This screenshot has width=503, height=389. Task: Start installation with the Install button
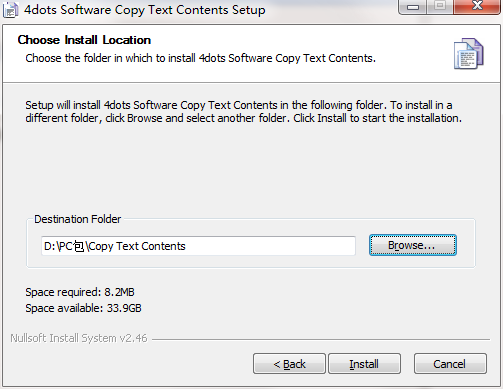(x=364, y=364)
